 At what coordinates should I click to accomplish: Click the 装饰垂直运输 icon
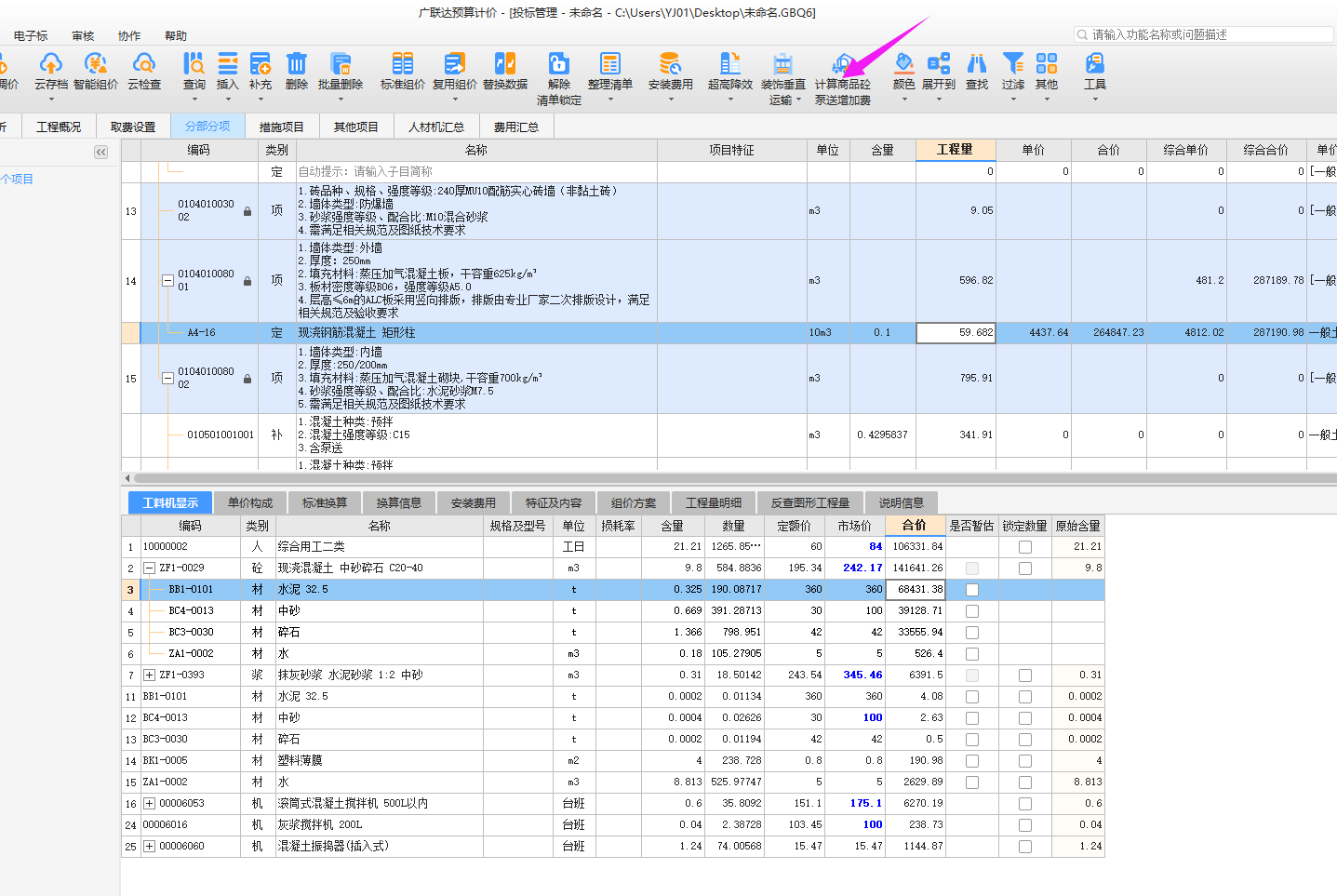pos(783,63)
